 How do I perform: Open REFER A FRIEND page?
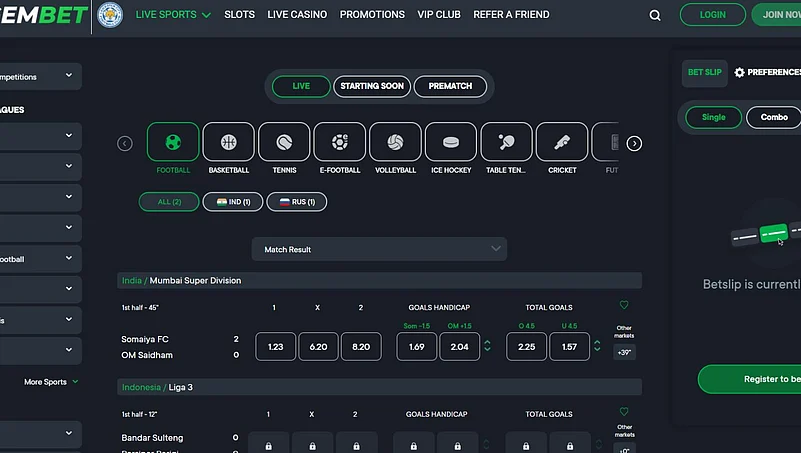511,15
